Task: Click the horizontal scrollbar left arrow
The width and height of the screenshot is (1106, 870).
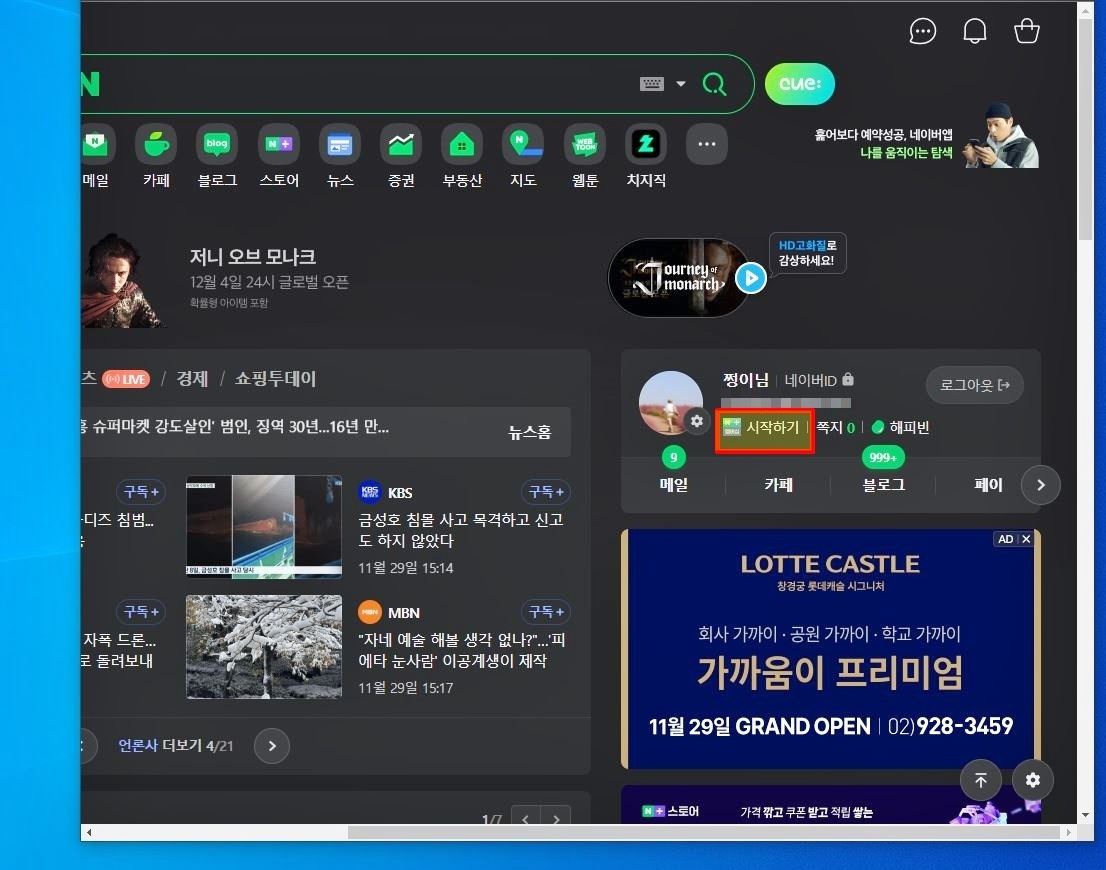Action: [x=88, y=833]
